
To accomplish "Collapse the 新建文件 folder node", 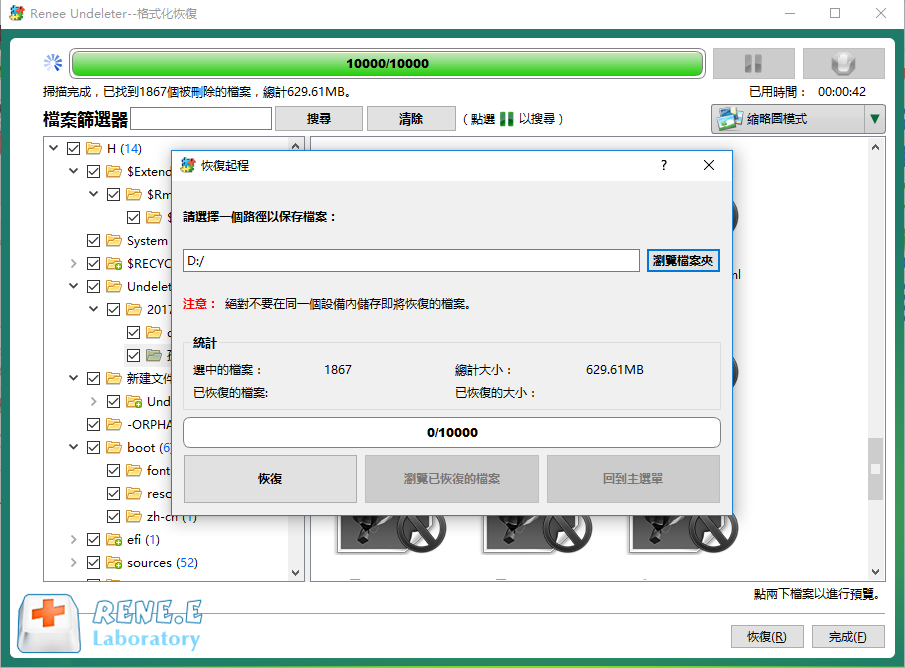I will pos(73,378).
